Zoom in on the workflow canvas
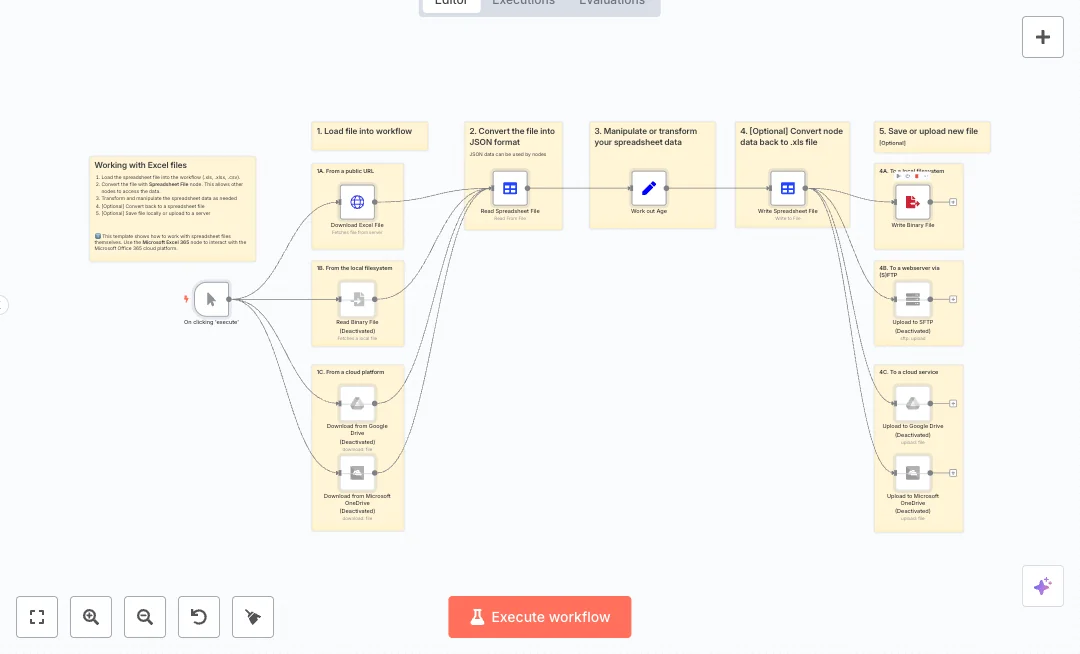Viewport: 1080px width, 654px height. click(91, 617)
